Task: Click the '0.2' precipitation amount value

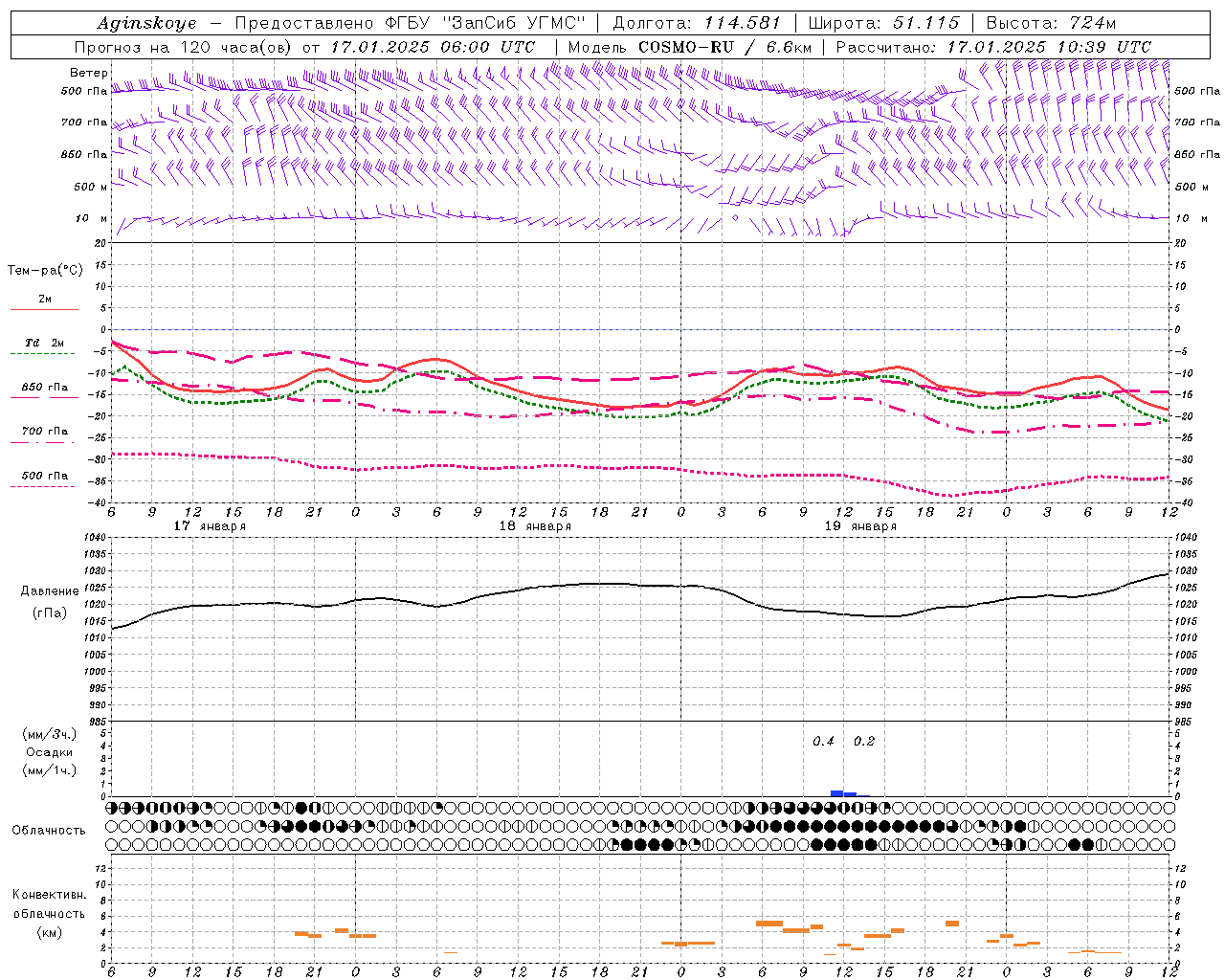Action: tap(863, 741)
